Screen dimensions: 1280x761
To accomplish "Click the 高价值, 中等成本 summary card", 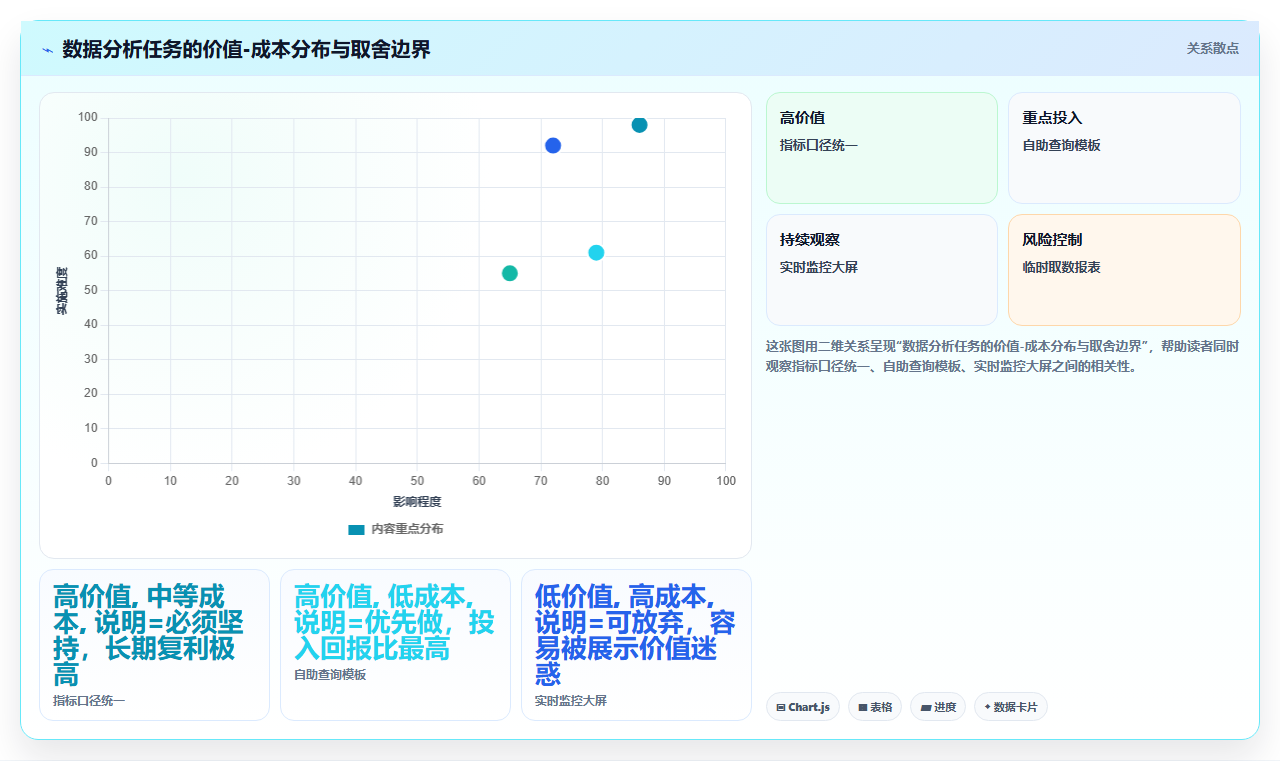I will coord(154,645).
